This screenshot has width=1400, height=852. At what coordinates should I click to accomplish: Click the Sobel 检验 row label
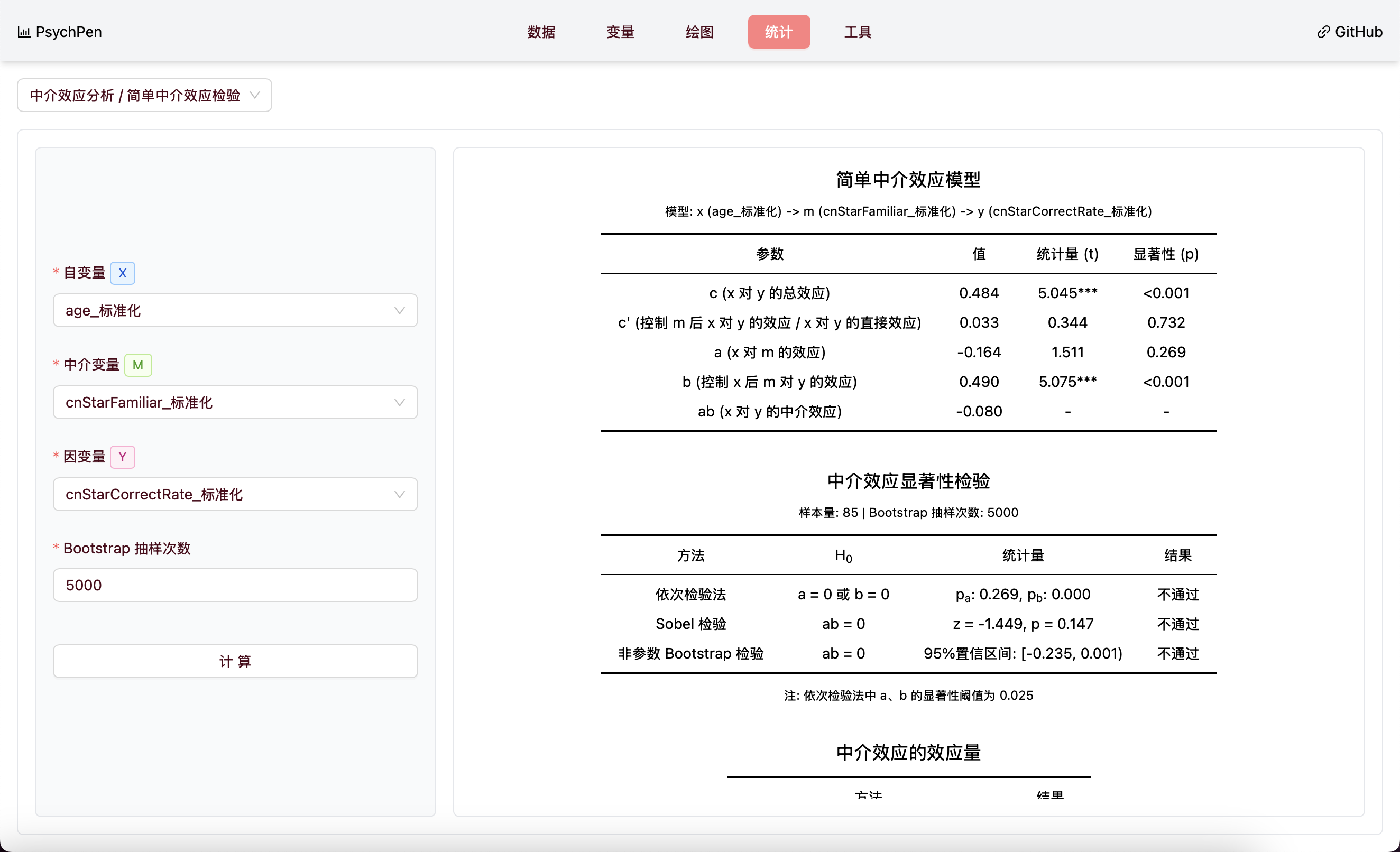(x=690, y=624)
